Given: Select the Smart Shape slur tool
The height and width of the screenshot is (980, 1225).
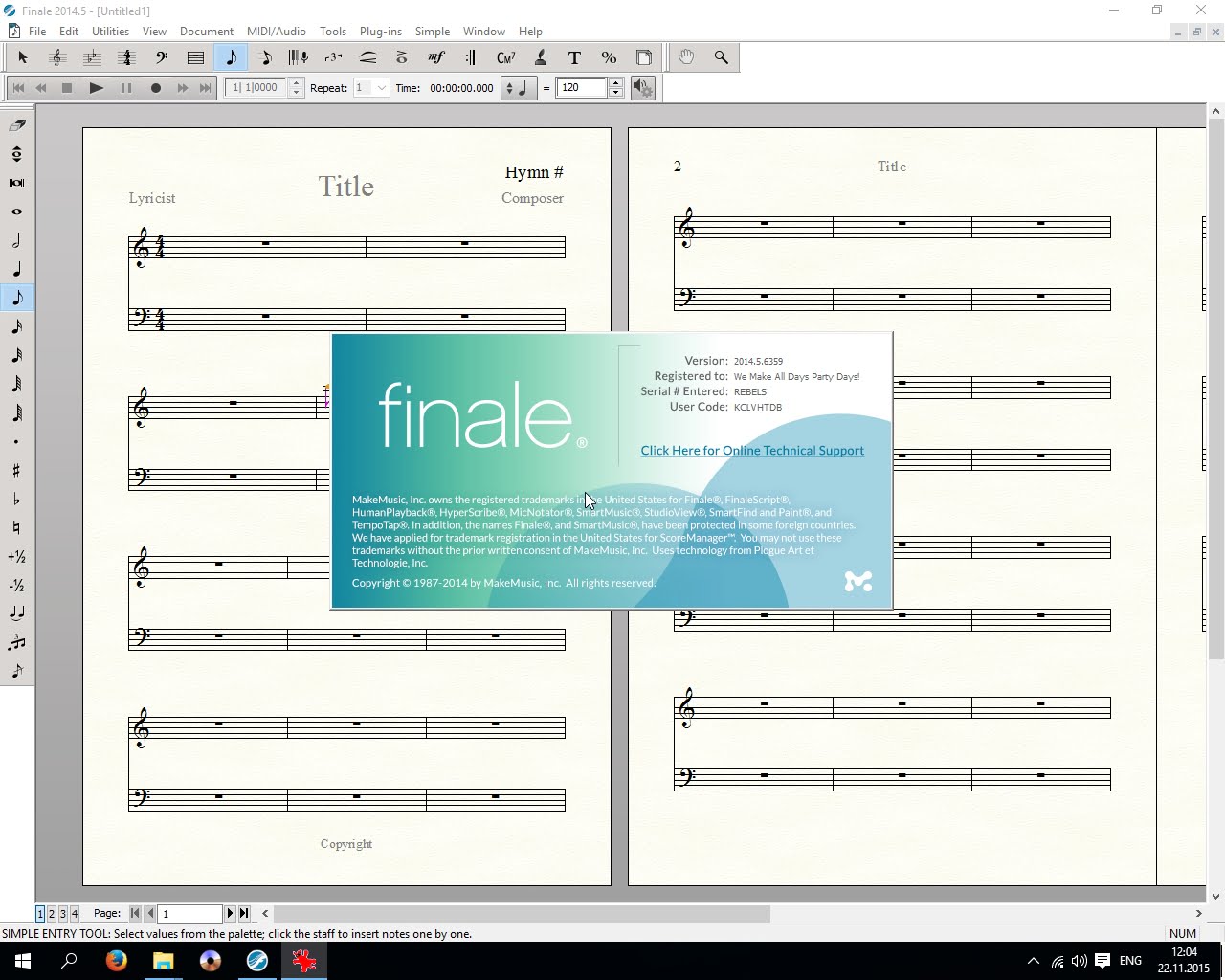Looking at the screenshot, I should (x=367, y=57).
